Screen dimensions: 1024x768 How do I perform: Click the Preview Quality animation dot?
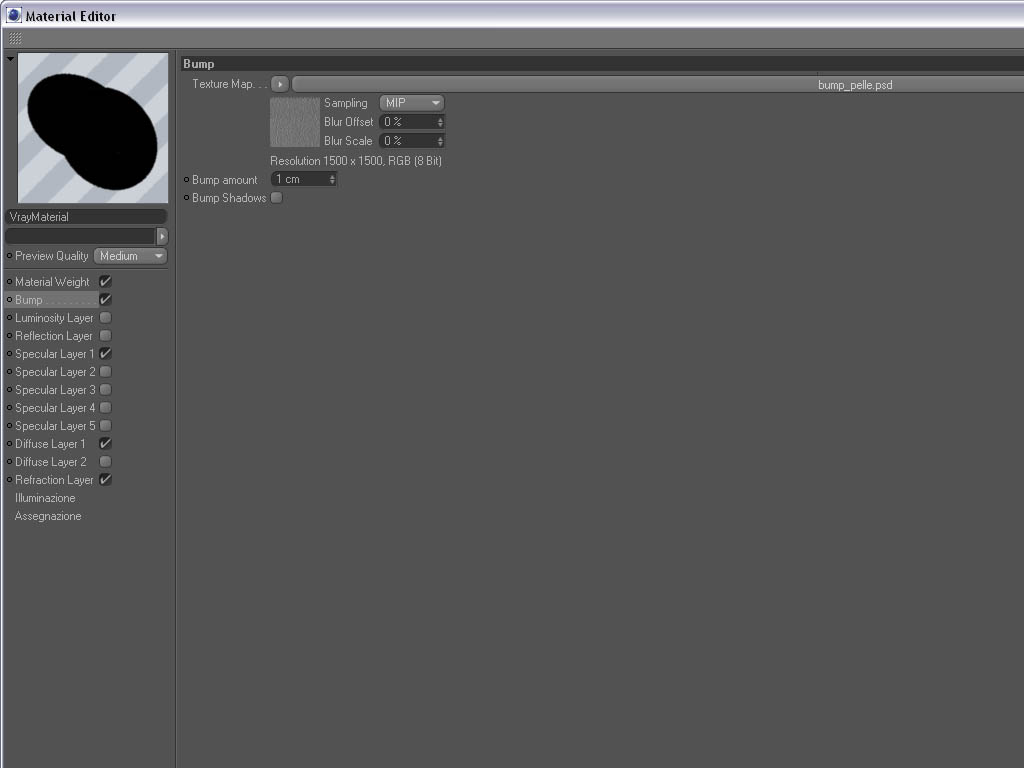tap(9, 255)
